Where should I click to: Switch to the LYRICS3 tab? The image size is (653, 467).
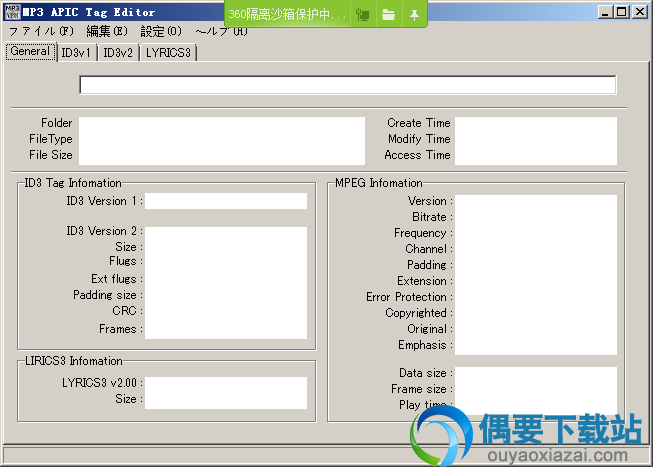pos(168,53)
